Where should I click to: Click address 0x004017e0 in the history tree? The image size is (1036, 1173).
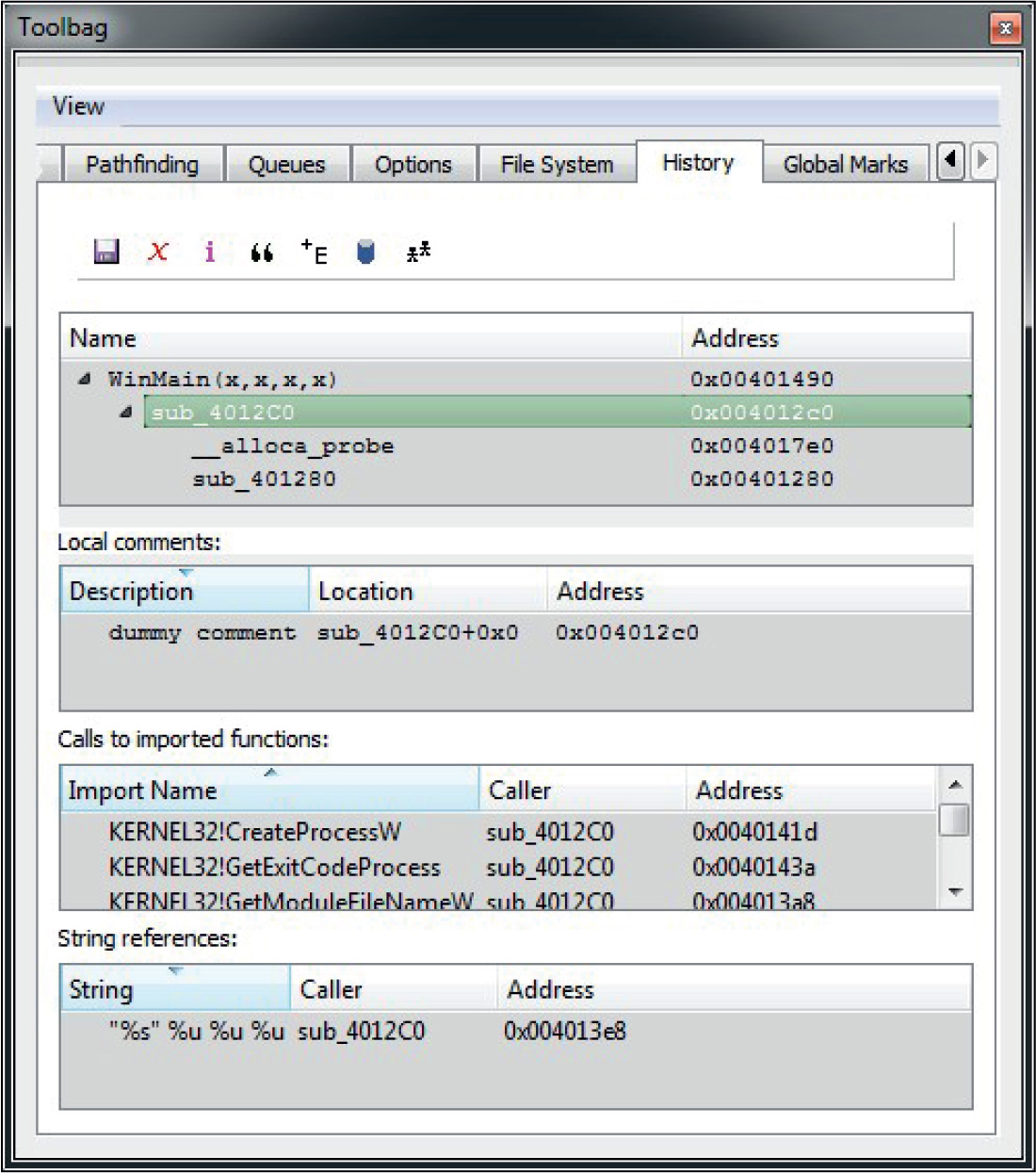tap(762, 446)
